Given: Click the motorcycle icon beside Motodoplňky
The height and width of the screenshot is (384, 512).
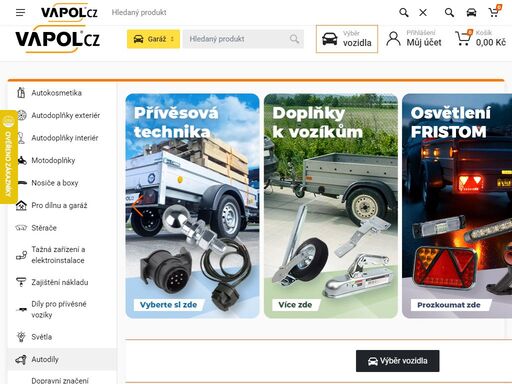Looking at the screenshot, I should pyautogui.click(x=22, y=160).
